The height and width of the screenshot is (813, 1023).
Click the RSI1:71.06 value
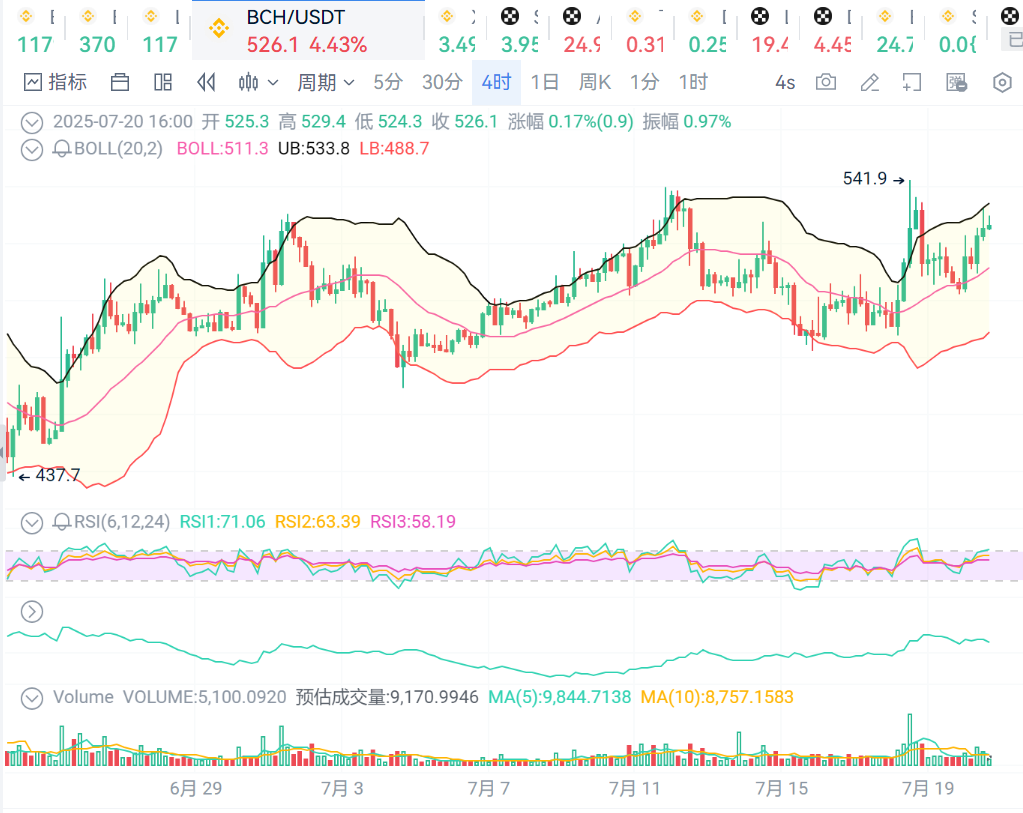coord(222,522)
